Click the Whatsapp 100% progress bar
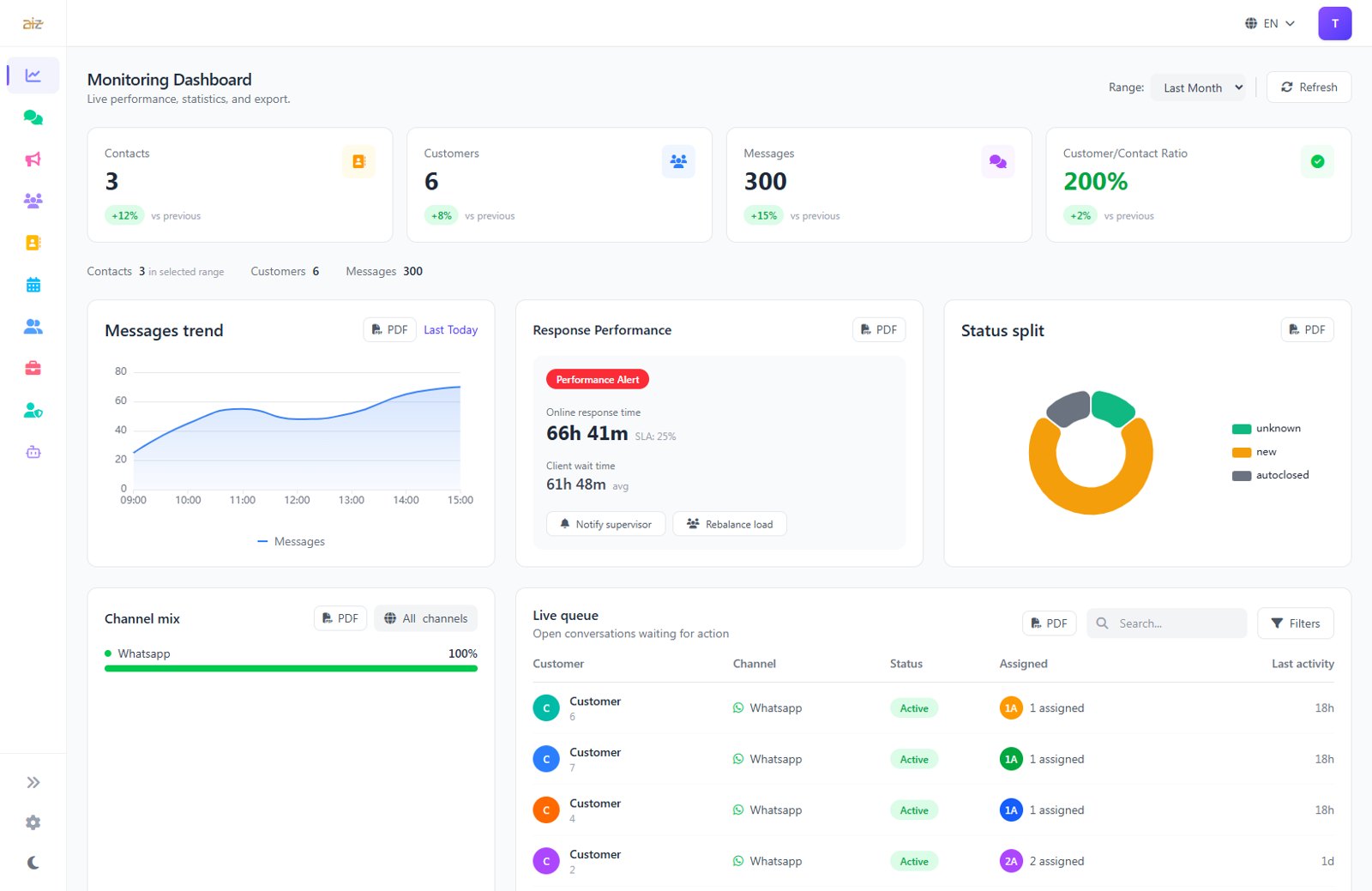The image size is (1372, 891). click(291, 668)
